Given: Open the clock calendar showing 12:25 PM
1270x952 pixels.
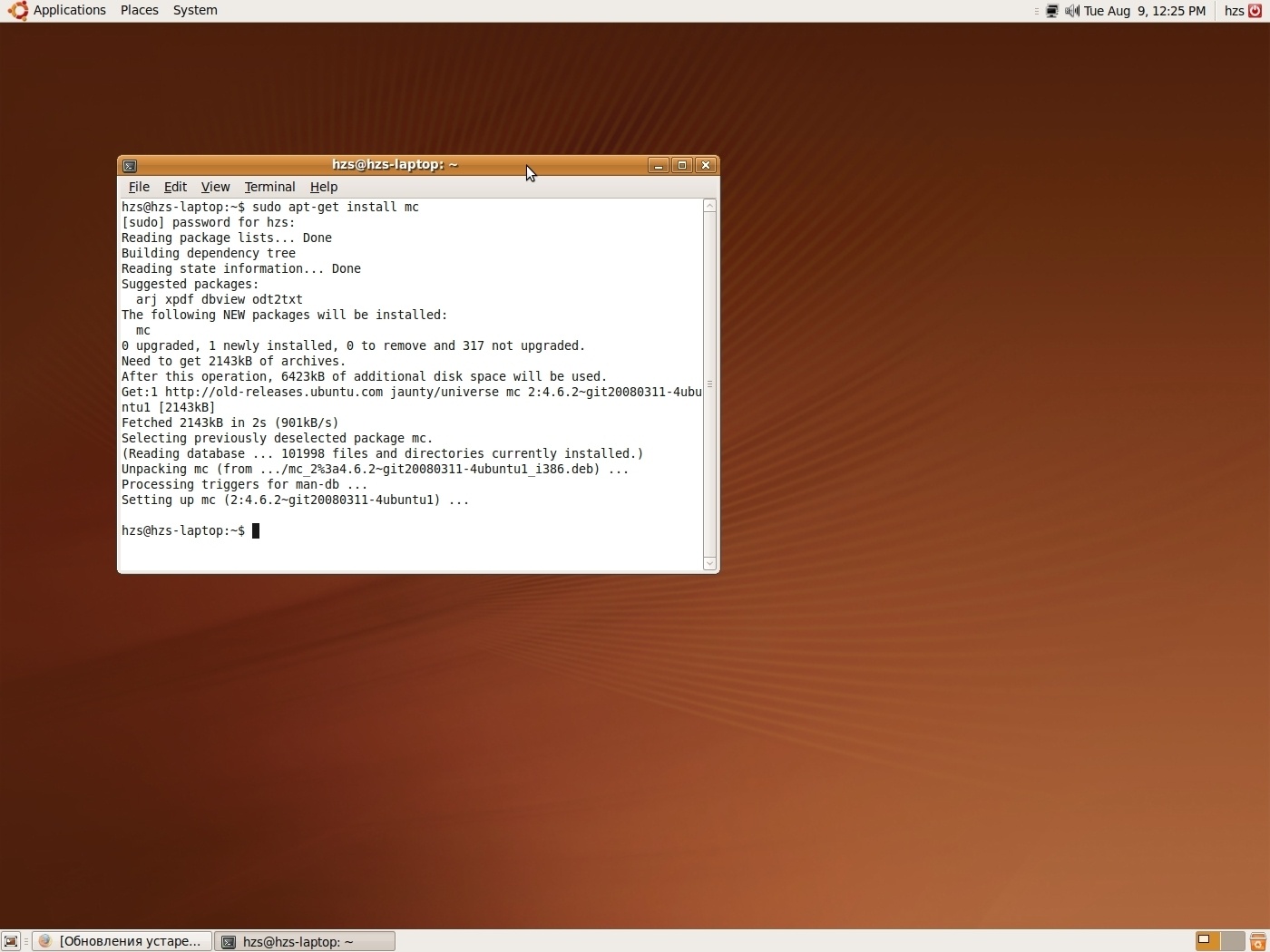Looking at the screenshot, I should [x=1145, y=11].
